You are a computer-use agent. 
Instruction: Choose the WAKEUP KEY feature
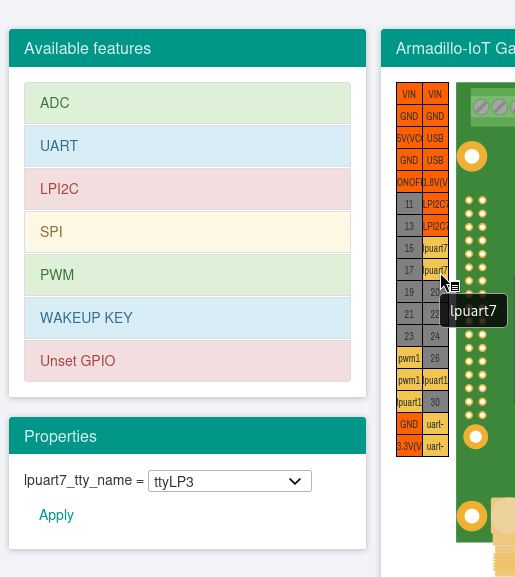pos(187,318)
